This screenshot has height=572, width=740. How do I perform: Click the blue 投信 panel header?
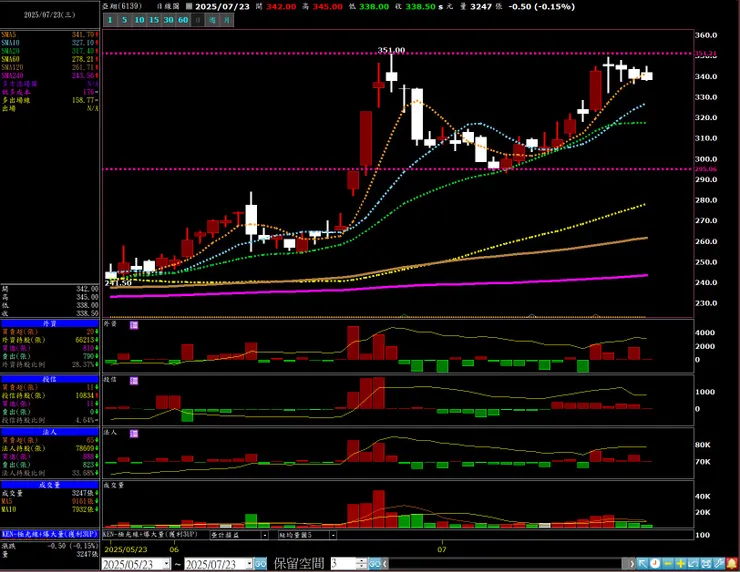click(50, 379)
